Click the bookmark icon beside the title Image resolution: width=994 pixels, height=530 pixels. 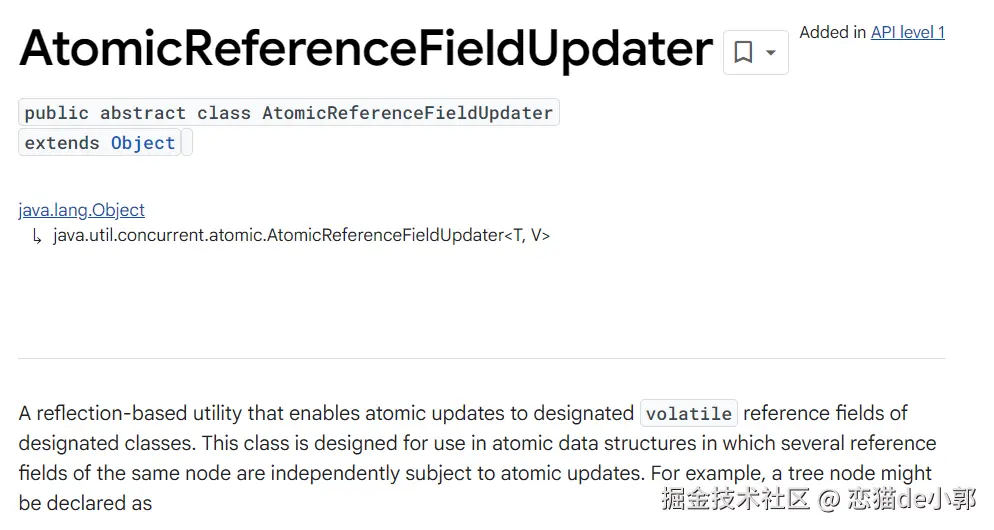pos(743,53)
